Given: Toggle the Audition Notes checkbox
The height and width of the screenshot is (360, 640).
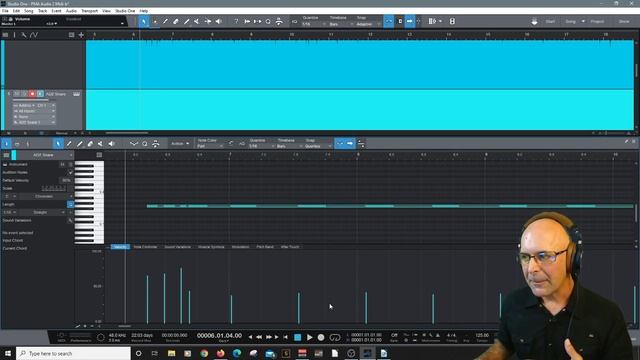Looking at the screenshot, I should [x=70, y=172].
